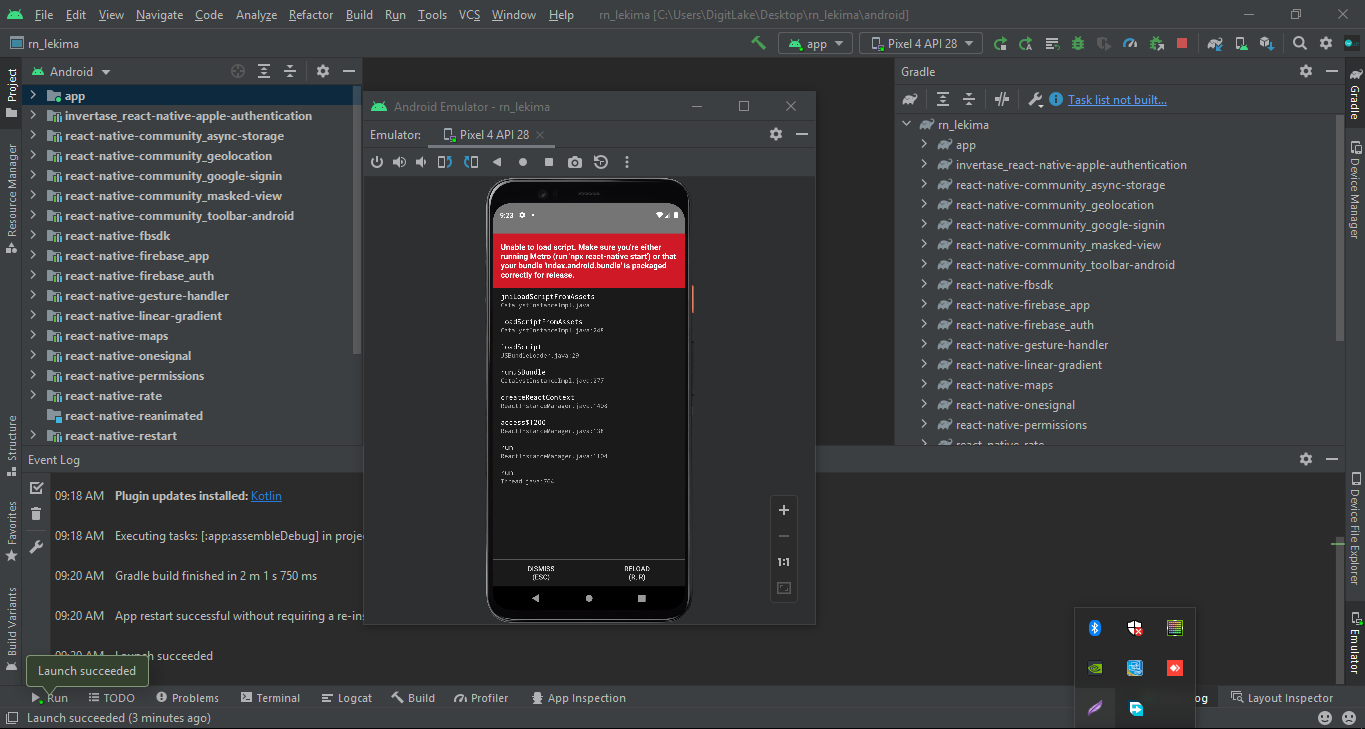The image size is (1365, 729).
Task: Open Gradle build tool settings wrench
Action: tap(1035, 99)
